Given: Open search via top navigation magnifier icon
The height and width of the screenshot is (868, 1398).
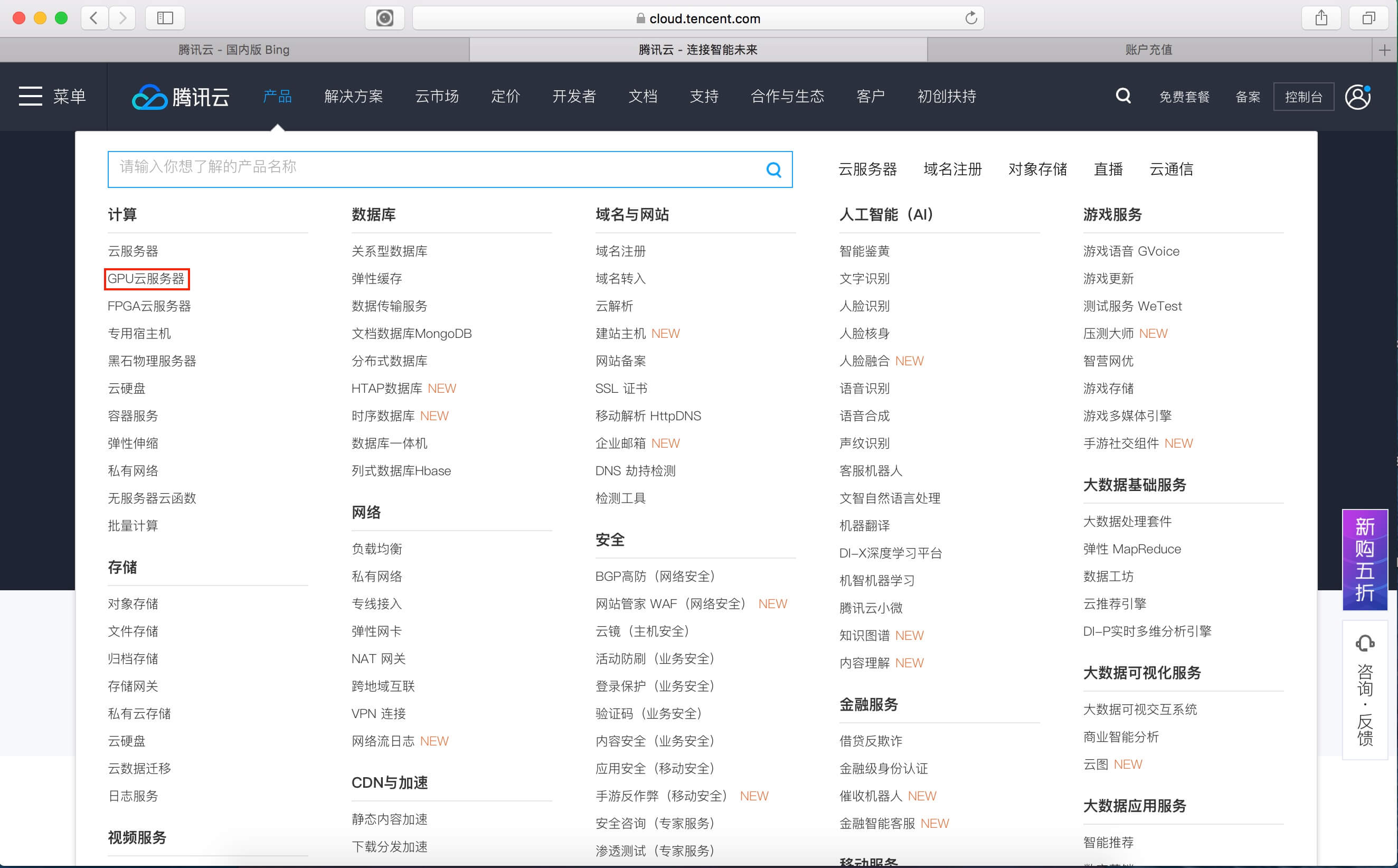Looking at the screenshot, I should [x=1122, y=95].
